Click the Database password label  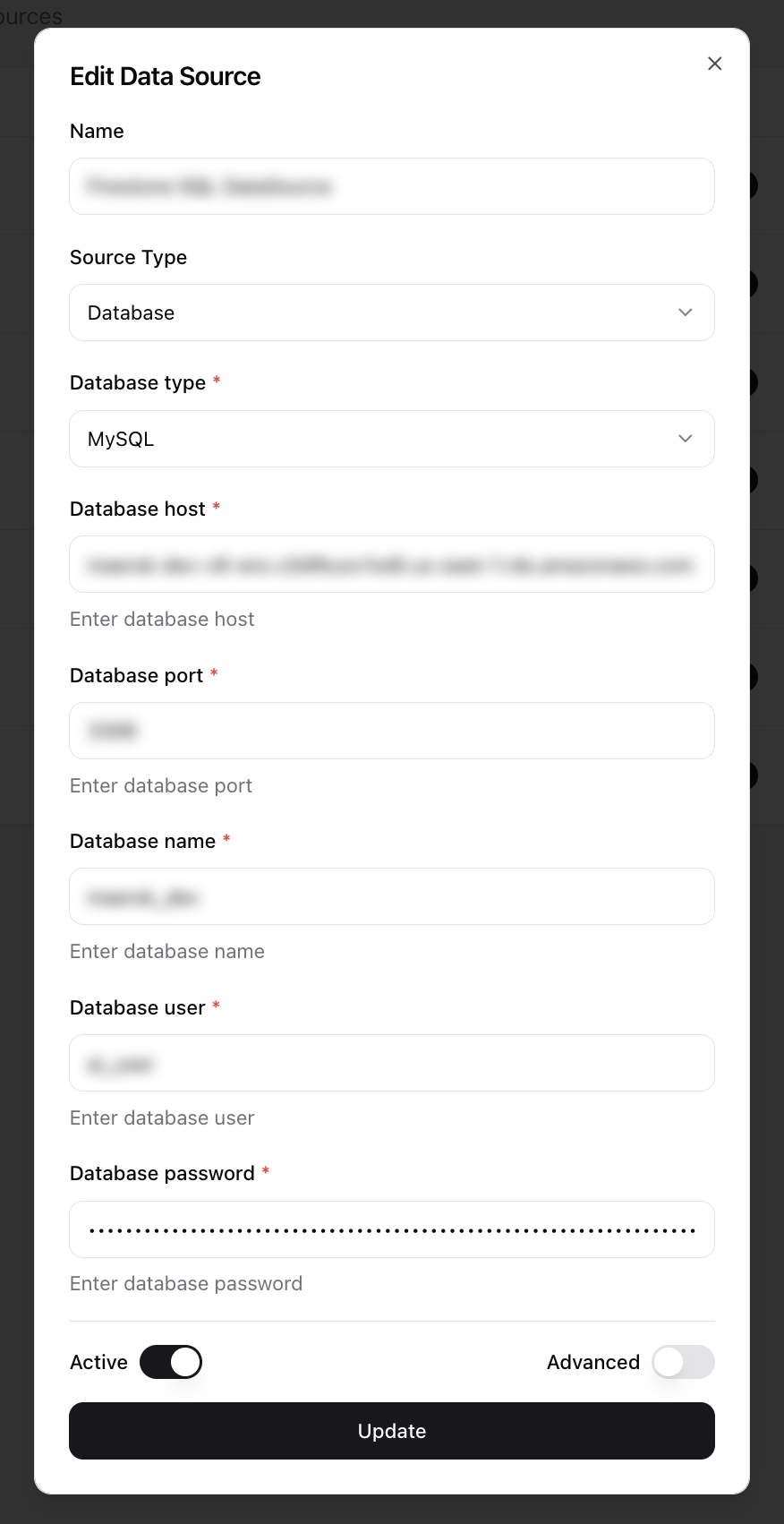(x=162, y=1173)
